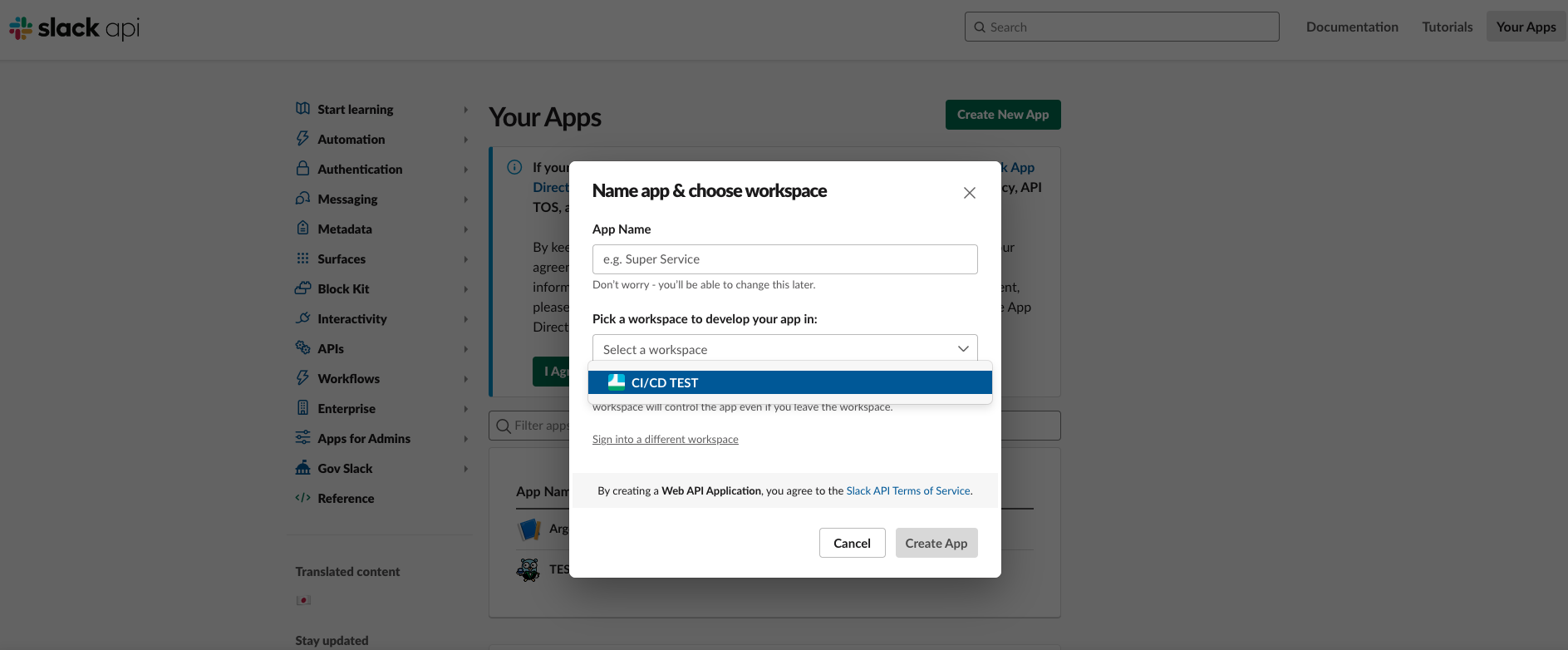Click the Start learning book icon
1568x650 pixels.
[303, 109]
